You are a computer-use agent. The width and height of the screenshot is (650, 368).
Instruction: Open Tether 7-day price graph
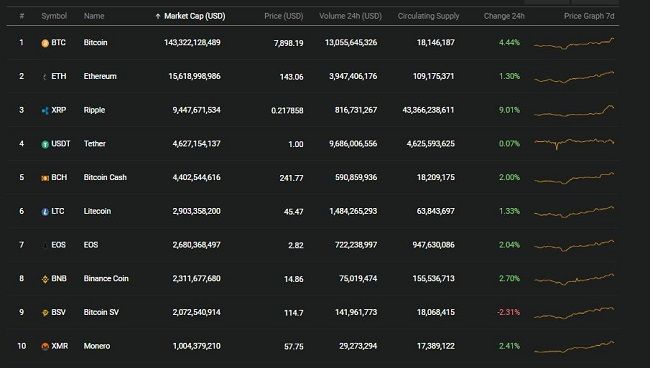pyautogui.click(x=574, y=144)
